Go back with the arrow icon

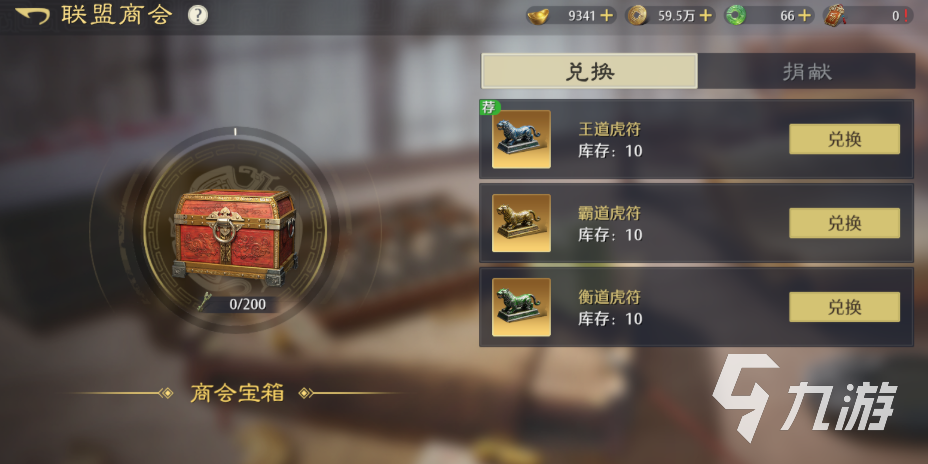[33, 16]
